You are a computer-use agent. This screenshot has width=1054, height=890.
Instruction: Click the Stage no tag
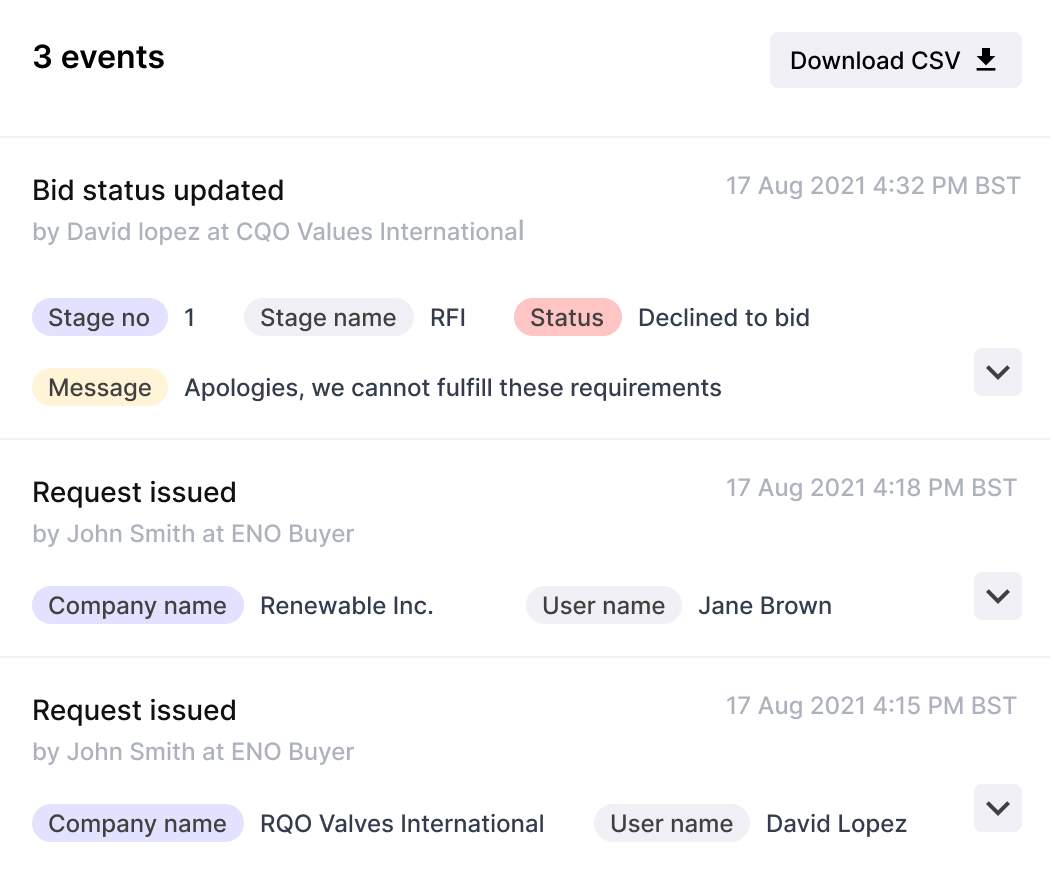[99, 317]
